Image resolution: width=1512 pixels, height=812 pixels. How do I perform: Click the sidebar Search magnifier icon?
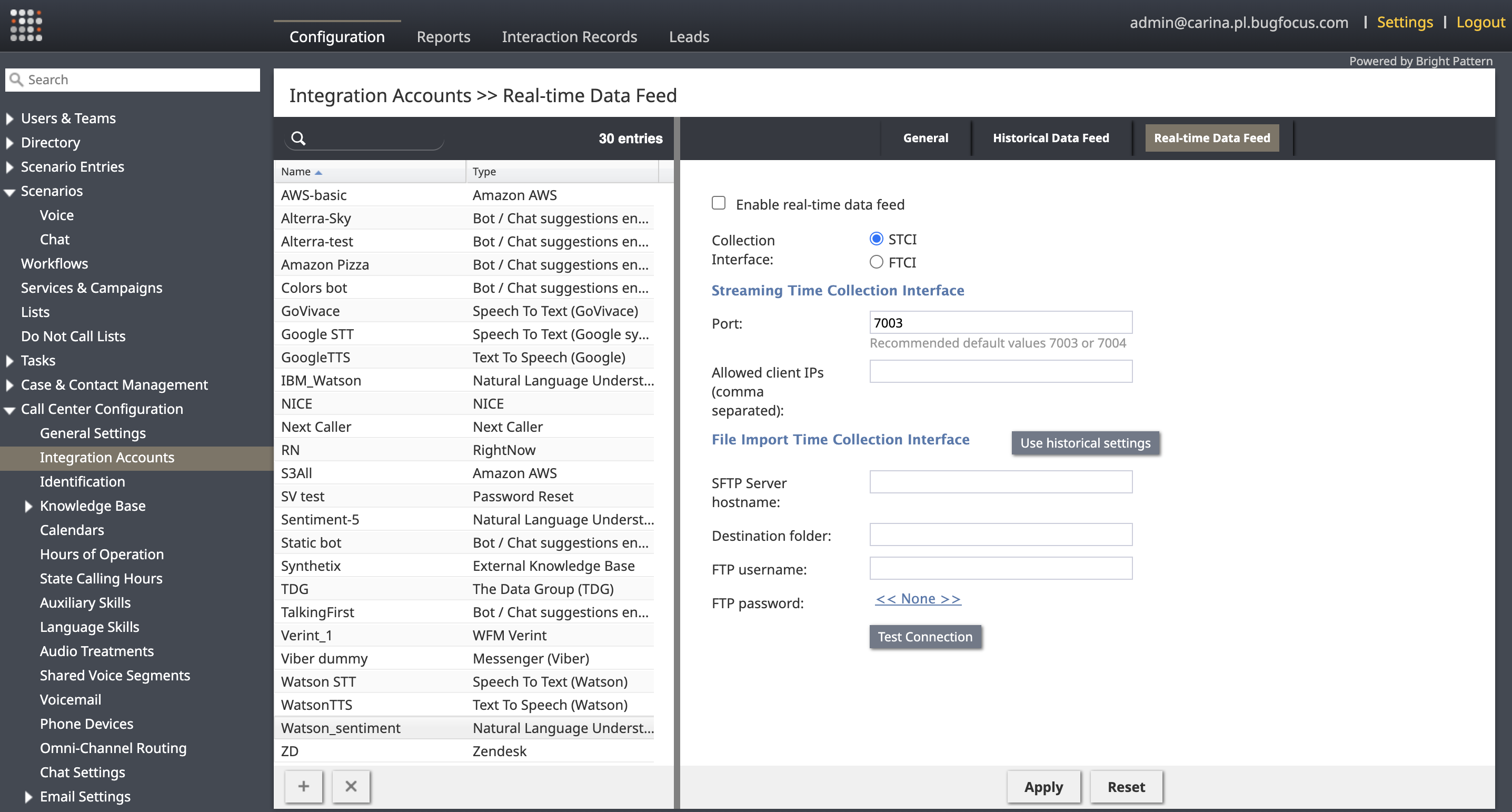tap(16, 80)
